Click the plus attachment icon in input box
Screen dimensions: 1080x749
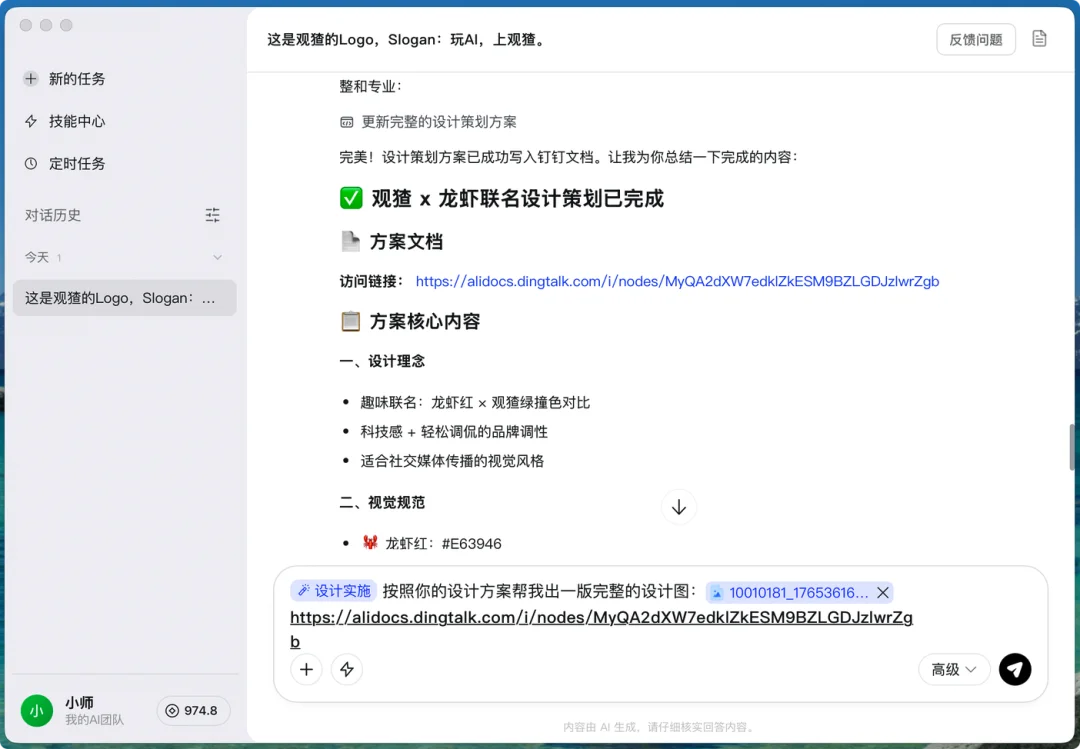point(306,670)
